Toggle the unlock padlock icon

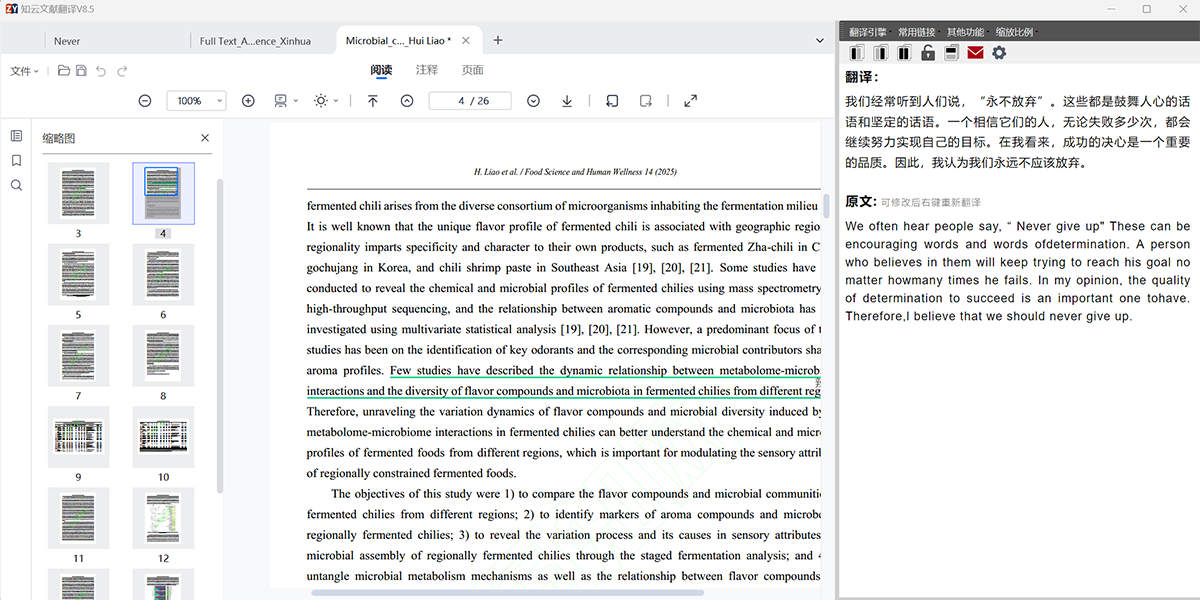click(928, 53)
